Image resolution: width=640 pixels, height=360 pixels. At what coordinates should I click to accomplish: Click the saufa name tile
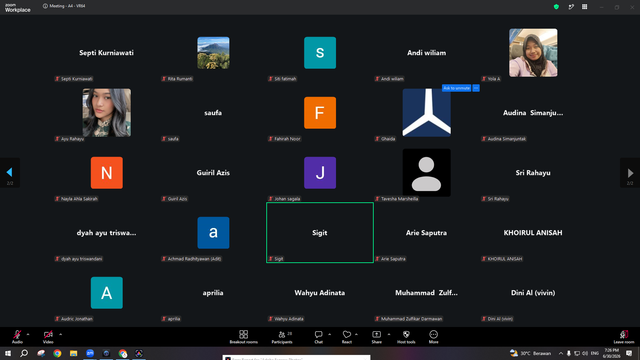[213, 113]
